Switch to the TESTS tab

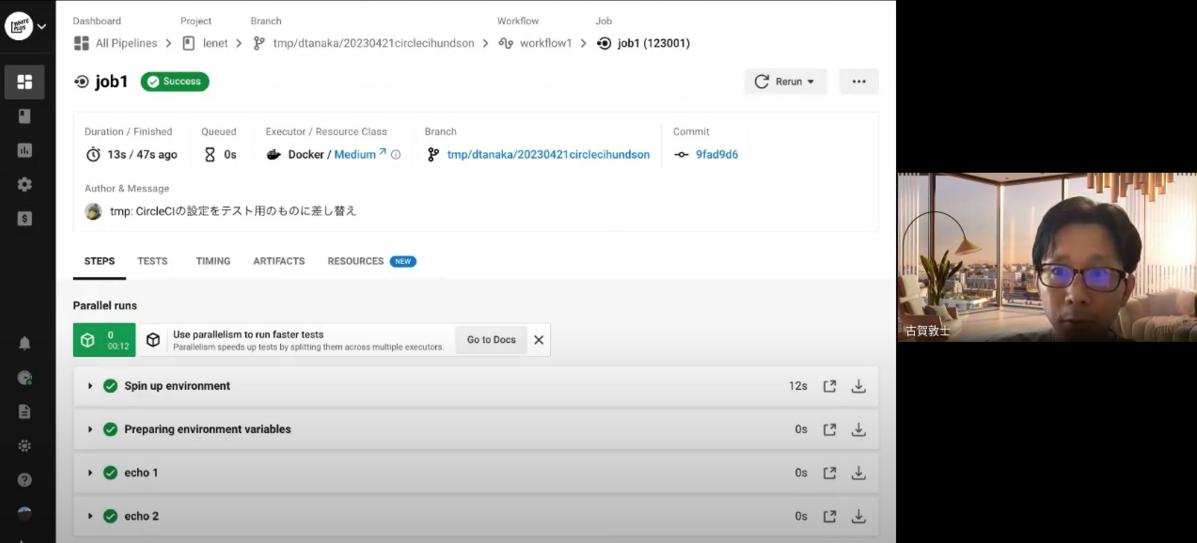click(x=153, y=261)
